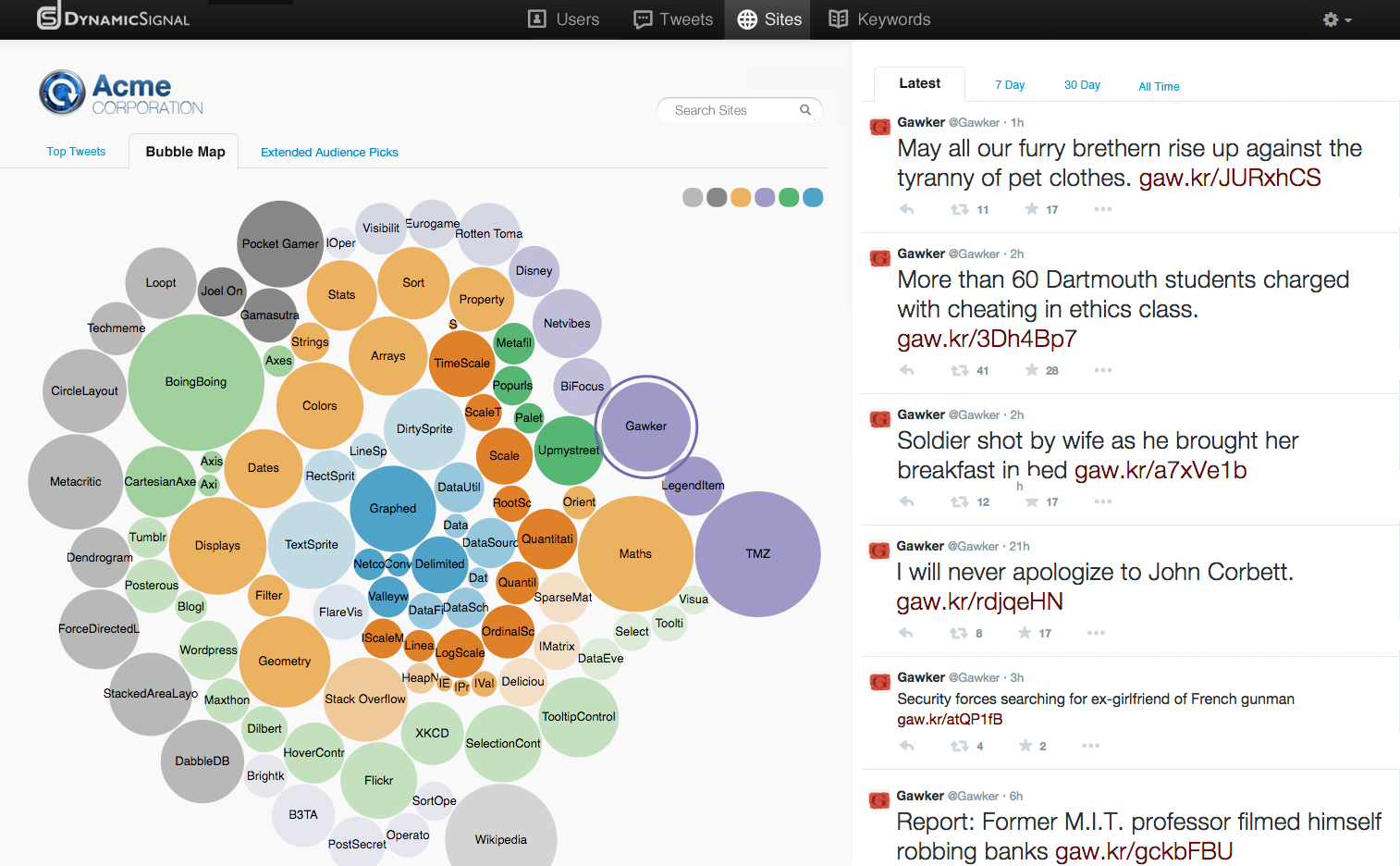Switch to the Top Tweets tab
This screenshot has height=866, width=1400.
coord(76,152)
